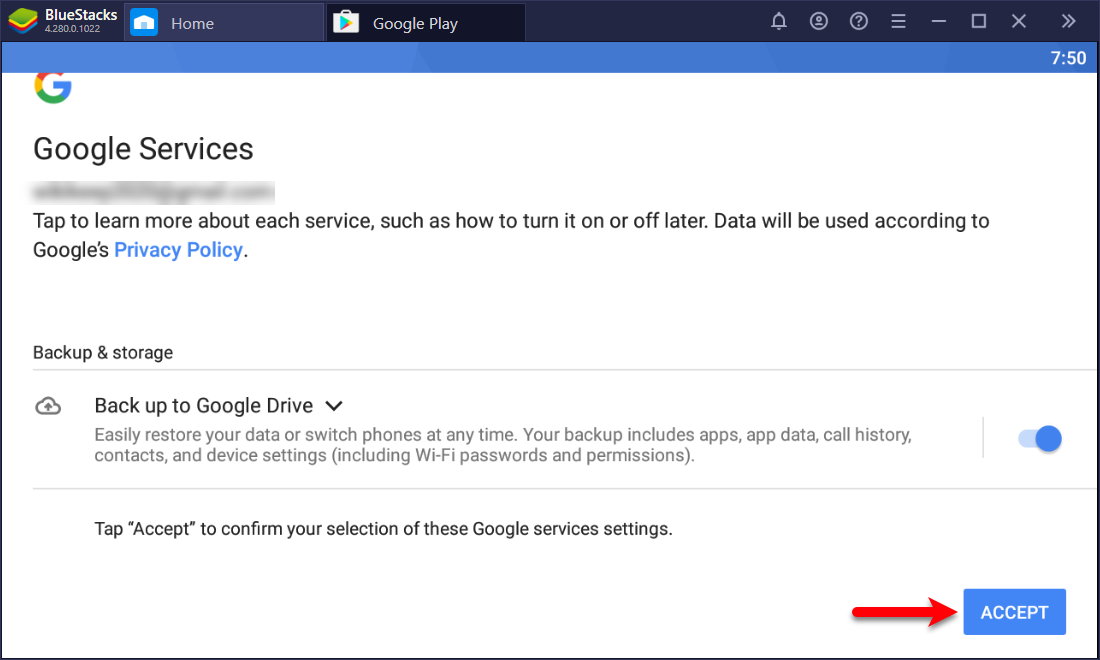Click the 'Tap "Accept" to confirm' text
1100x660 pixels.
pos(384,528)
